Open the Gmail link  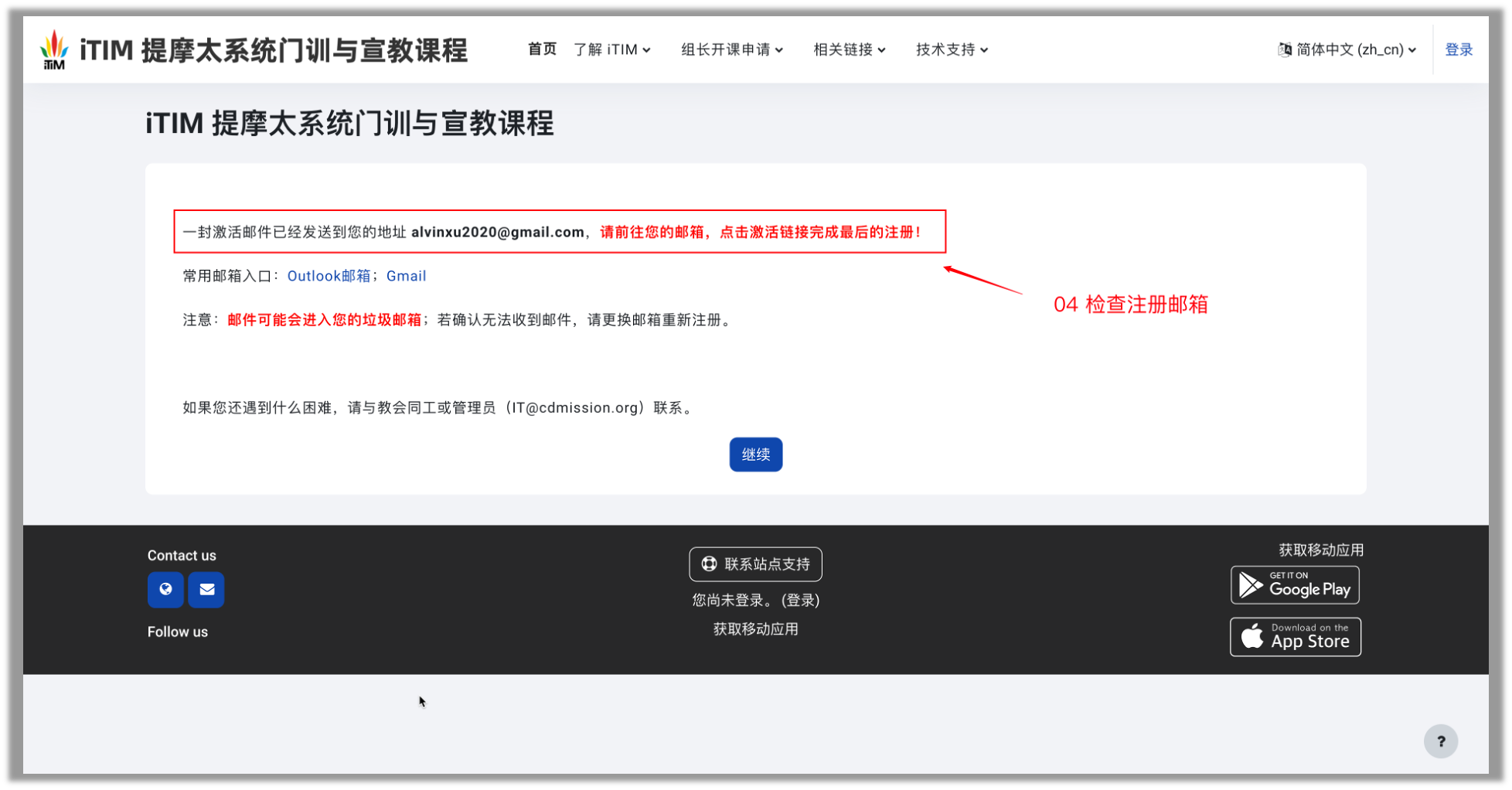[x=406, y=276]
